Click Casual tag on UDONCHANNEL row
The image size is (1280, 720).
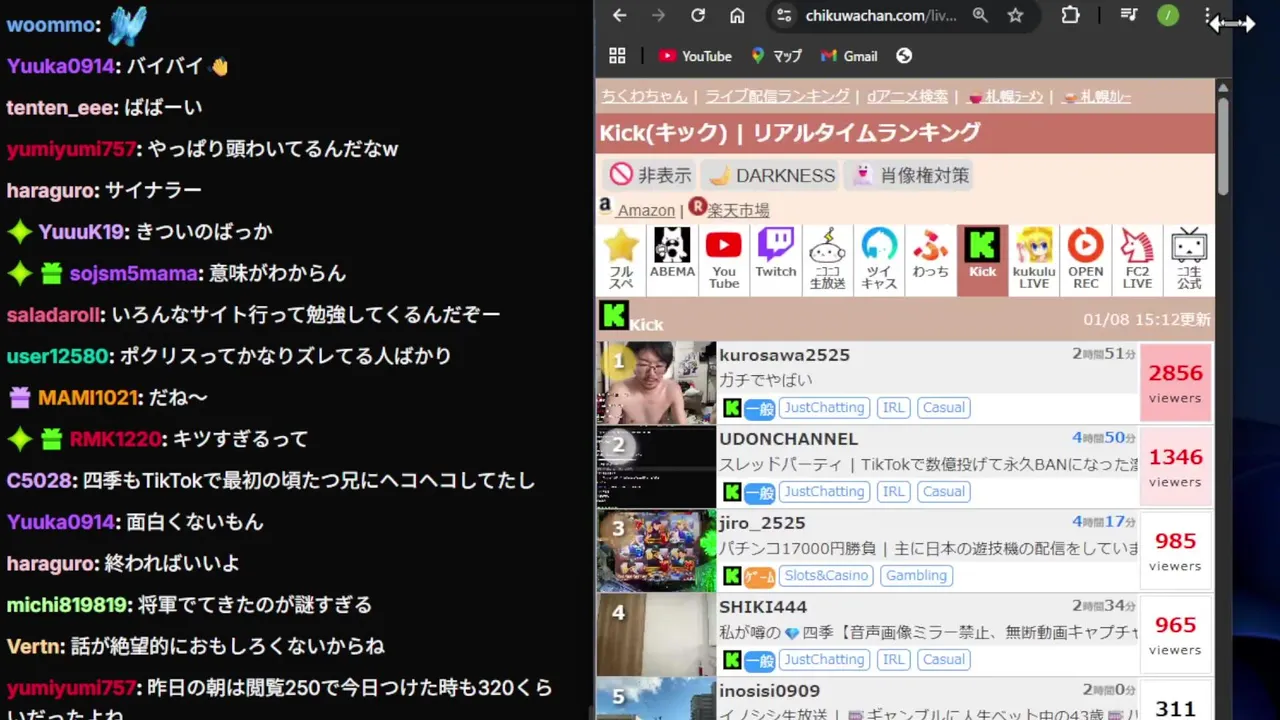click(x=944, y=491)
